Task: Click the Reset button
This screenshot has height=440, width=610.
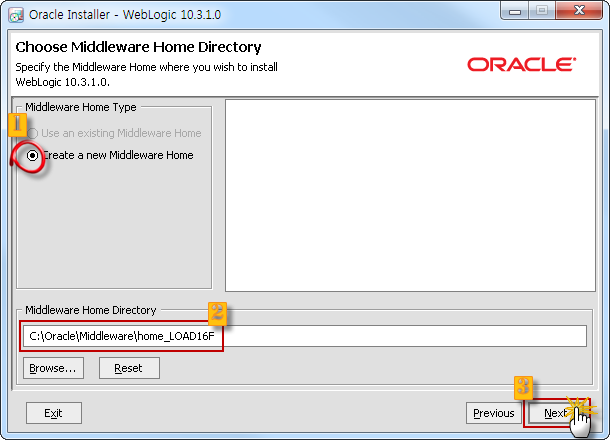Action: click(x=129, y=368)
